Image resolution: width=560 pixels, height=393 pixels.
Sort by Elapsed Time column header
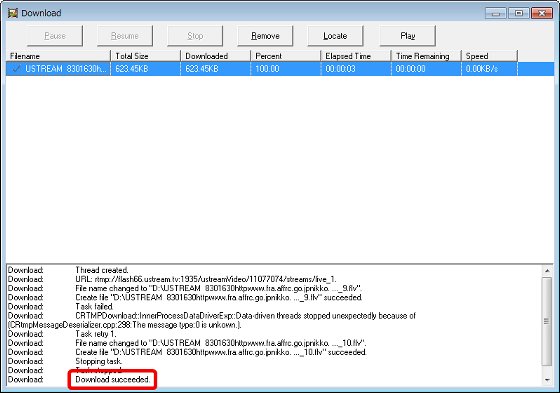[355, 56]
